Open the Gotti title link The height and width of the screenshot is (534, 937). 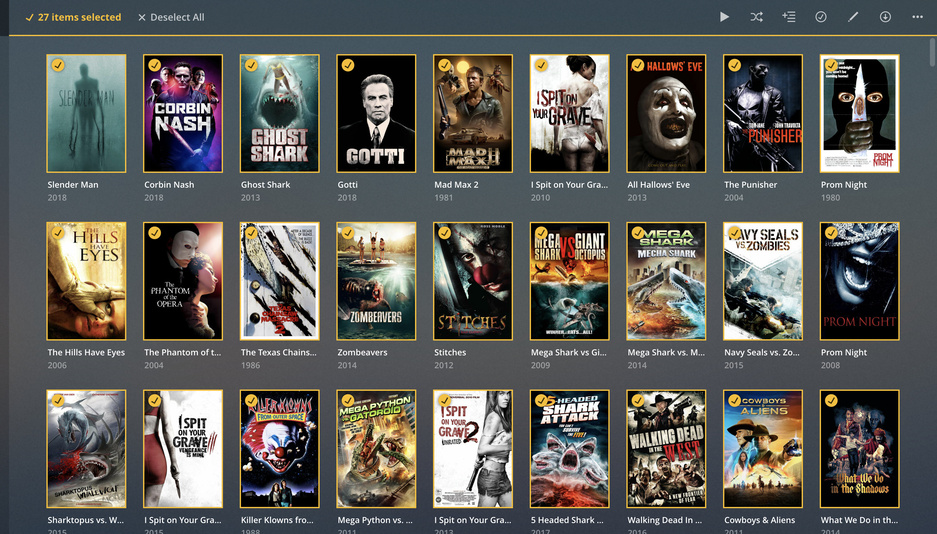pyautogui.click(x=347, y=185)
